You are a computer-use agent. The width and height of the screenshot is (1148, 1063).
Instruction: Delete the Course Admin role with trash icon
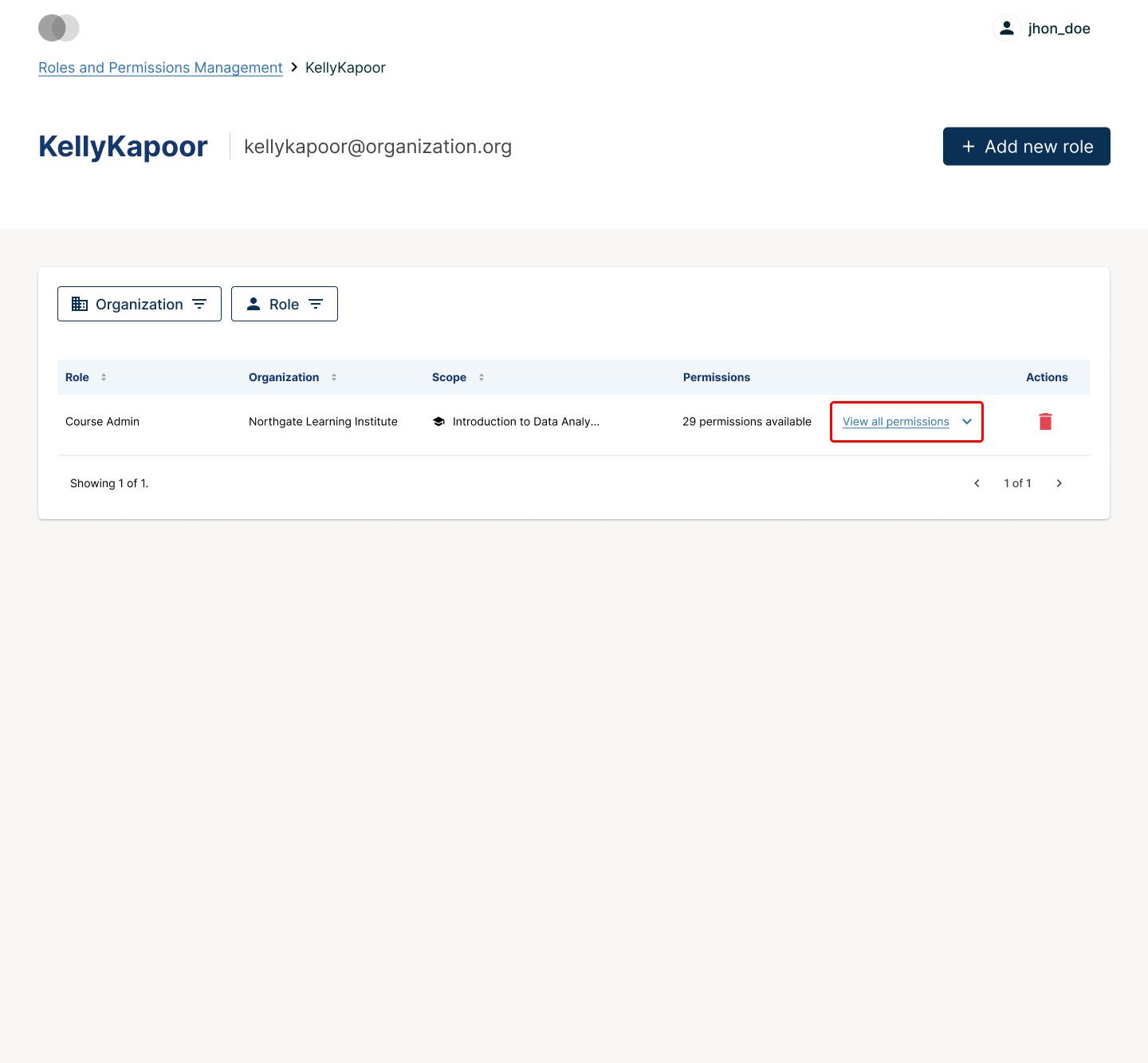pos(1046,422)
